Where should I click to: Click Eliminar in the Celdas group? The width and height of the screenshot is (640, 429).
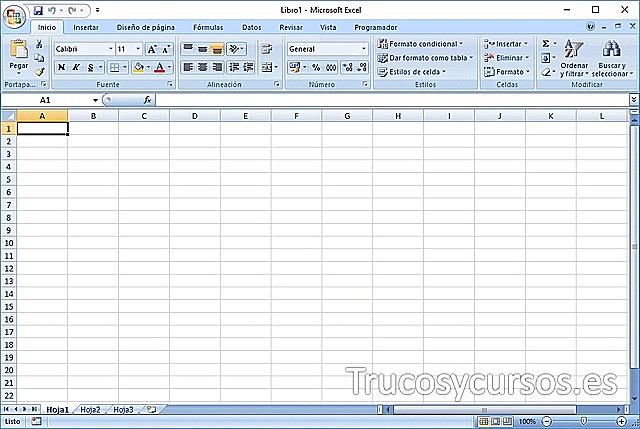coord(507,58)
